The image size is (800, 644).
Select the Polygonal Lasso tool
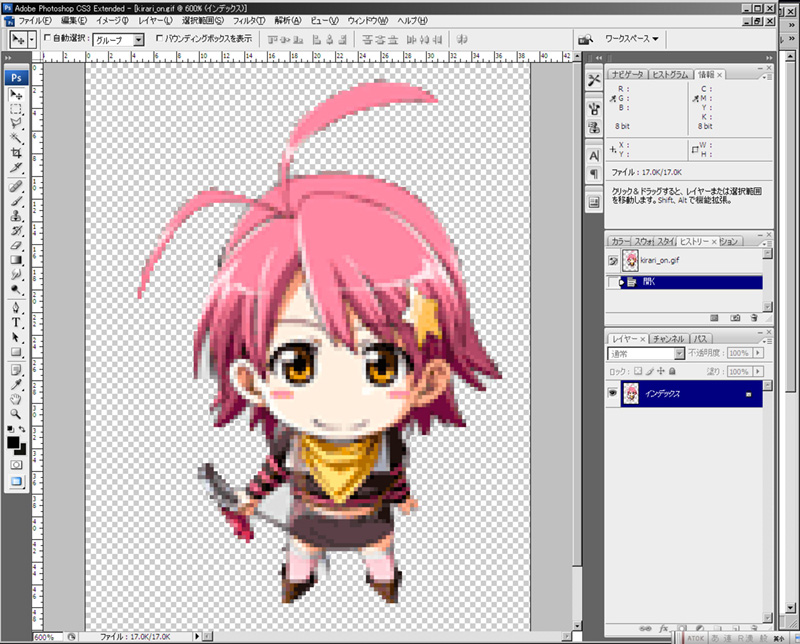click(x=16, y=123)
